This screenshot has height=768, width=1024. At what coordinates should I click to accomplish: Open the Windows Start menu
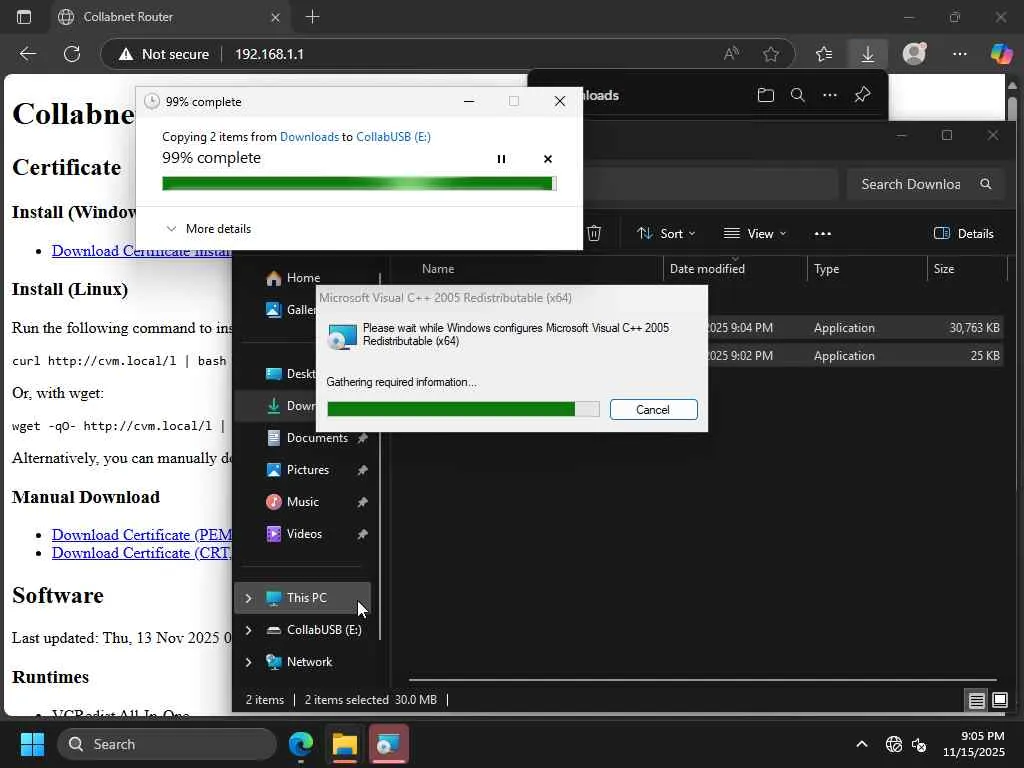32,744
